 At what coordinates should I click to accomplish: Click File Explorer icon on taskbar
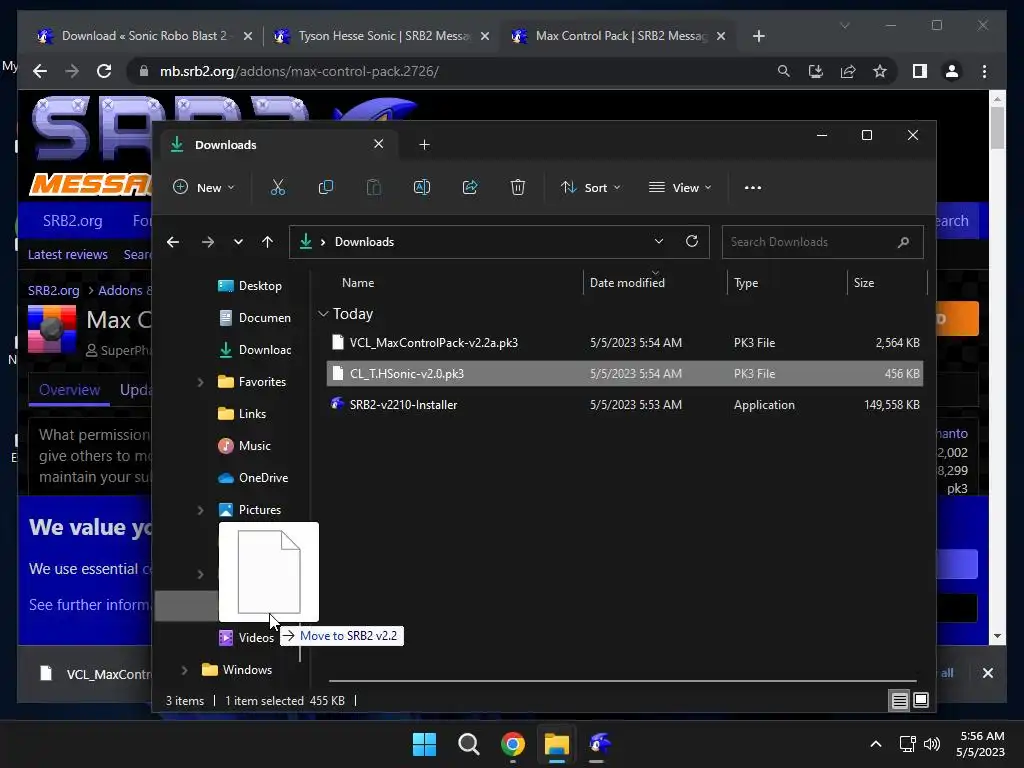click(557, 744)
